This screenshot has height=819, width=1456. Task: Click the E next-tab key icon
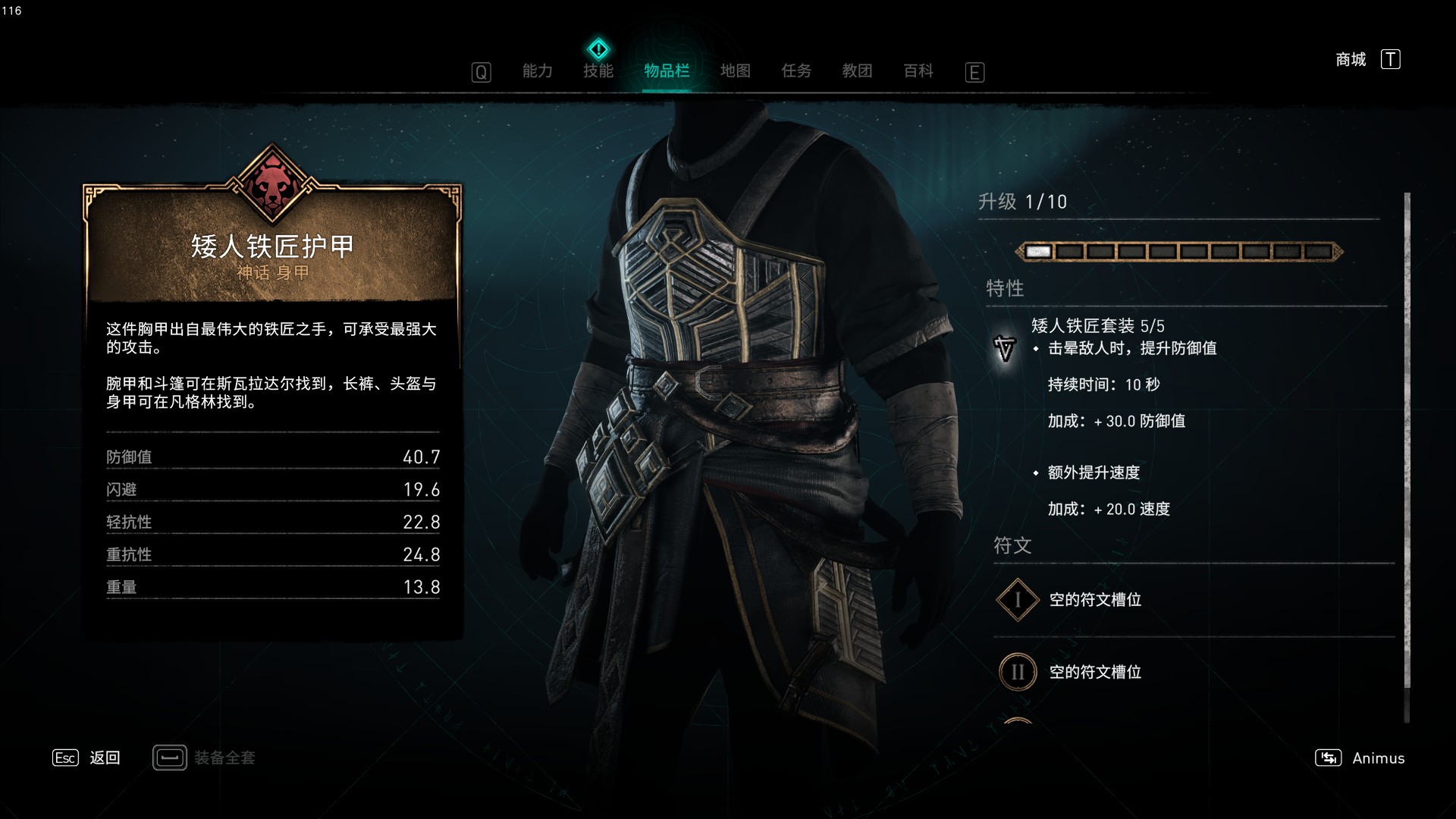[974, 72]
